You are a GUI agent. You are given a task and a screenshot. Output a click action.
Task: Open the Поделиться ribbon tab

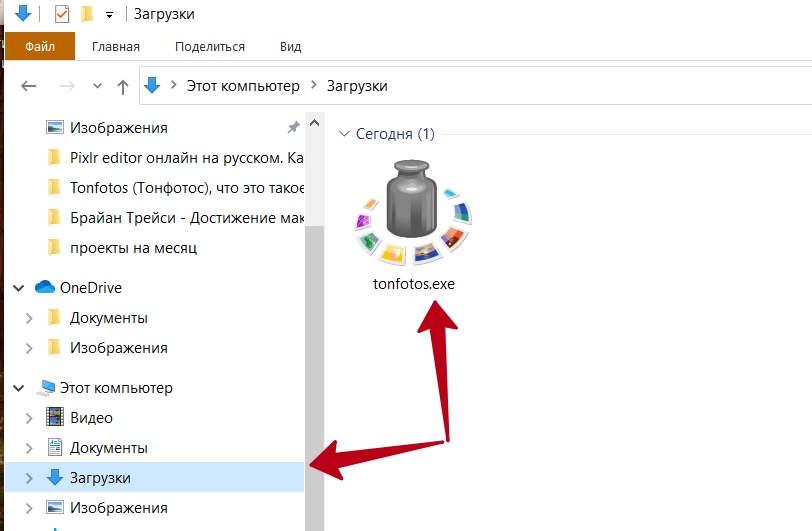pos(210,47)
